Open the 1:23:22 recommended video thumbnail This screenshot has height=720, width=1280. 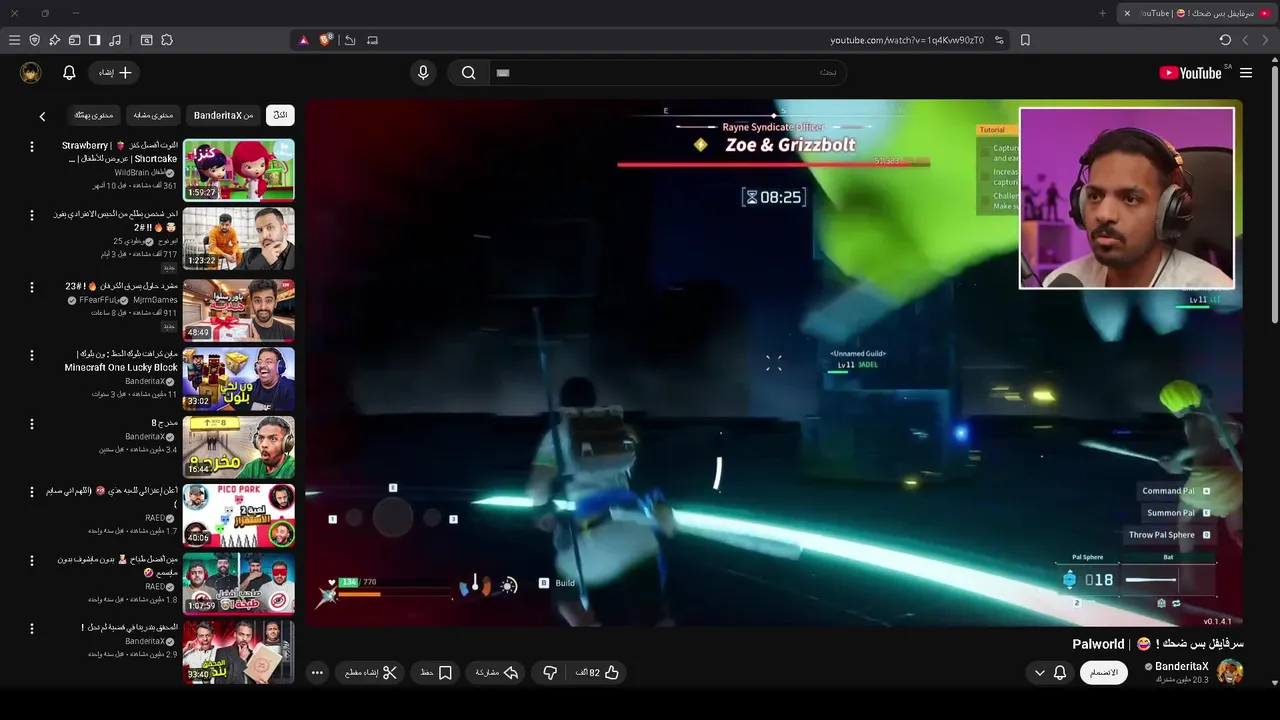(238, 238)
